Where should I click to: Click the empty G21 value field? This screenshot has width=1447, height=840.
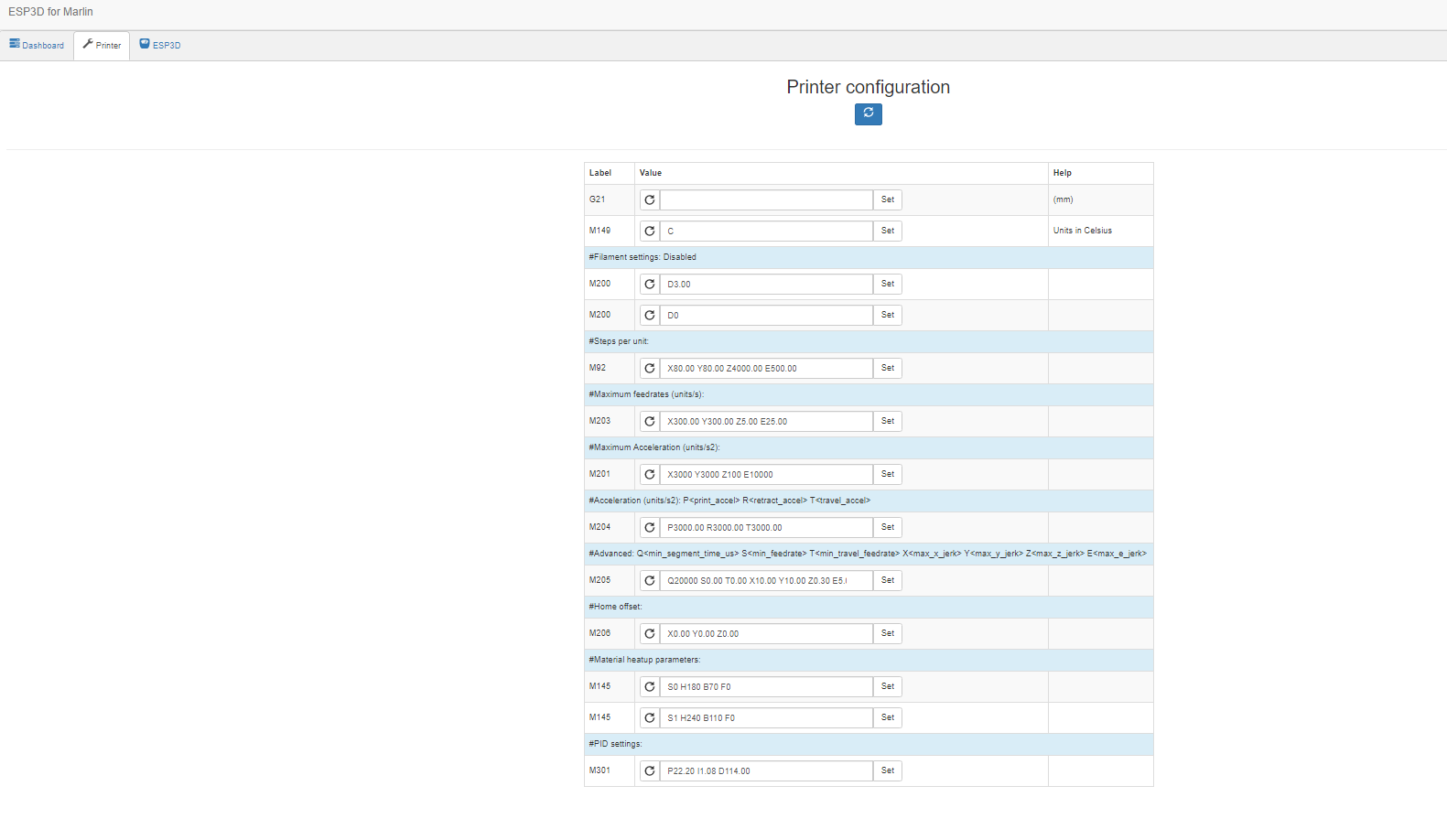tap(766, 199)
